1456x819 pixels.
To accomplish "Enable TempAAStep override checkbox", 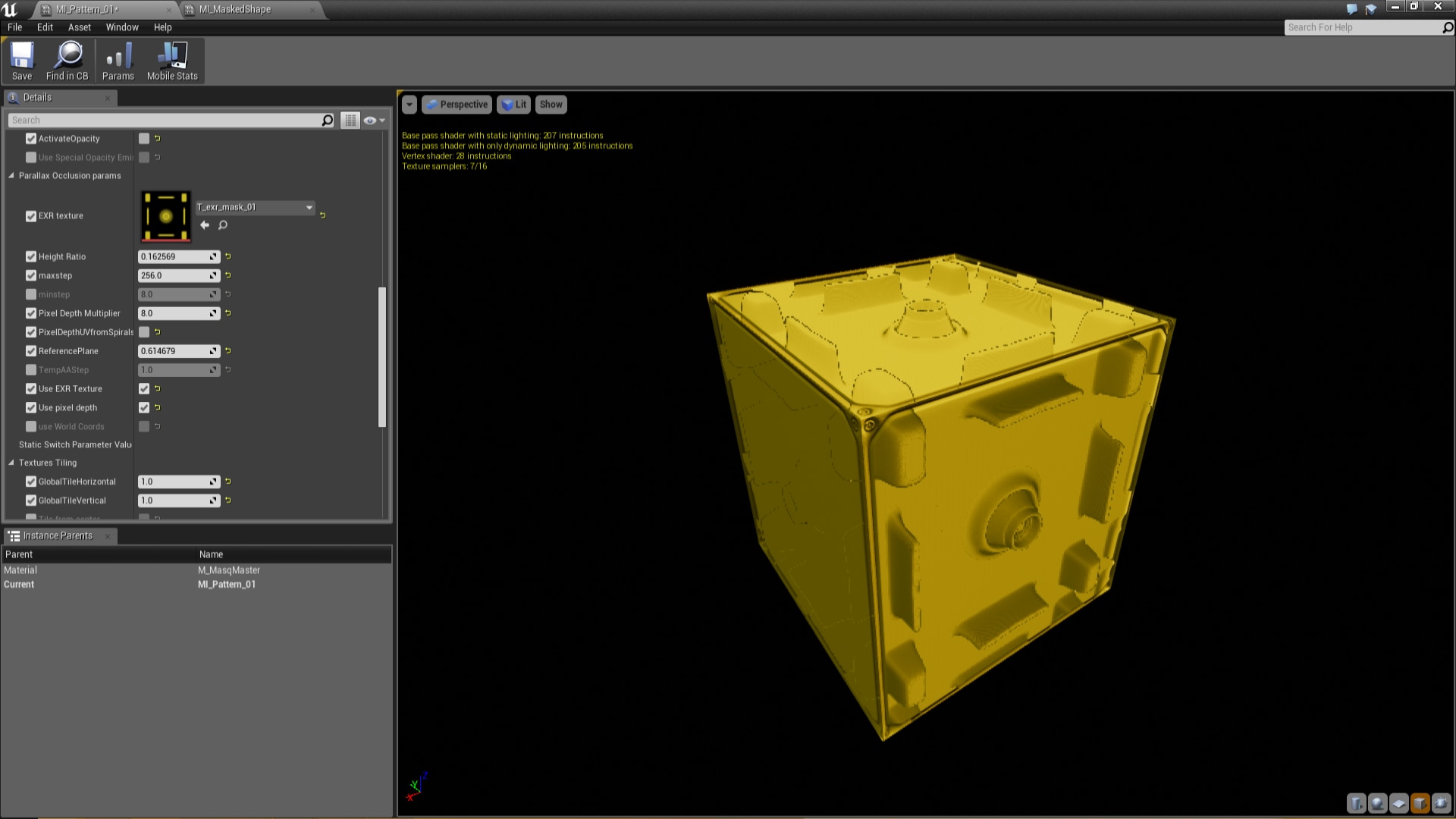I will click(31, 370).
